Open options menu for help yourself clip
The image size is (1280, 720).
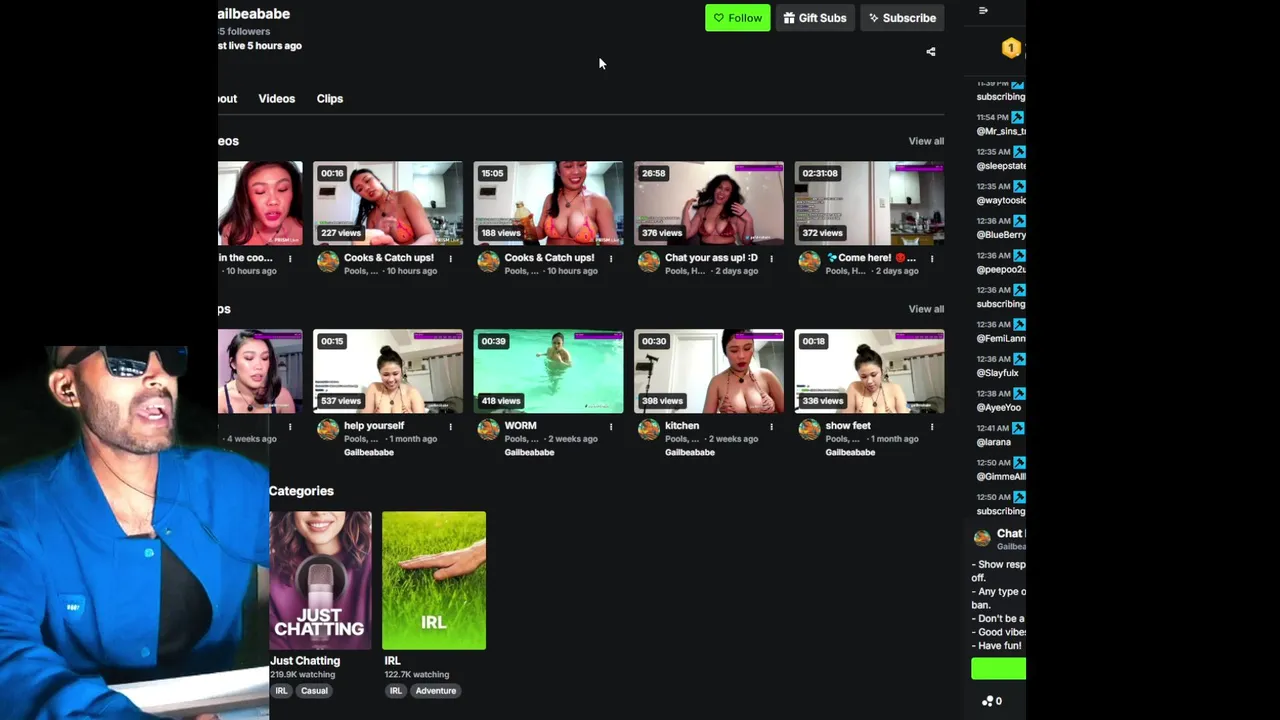[x=450, y=427]
